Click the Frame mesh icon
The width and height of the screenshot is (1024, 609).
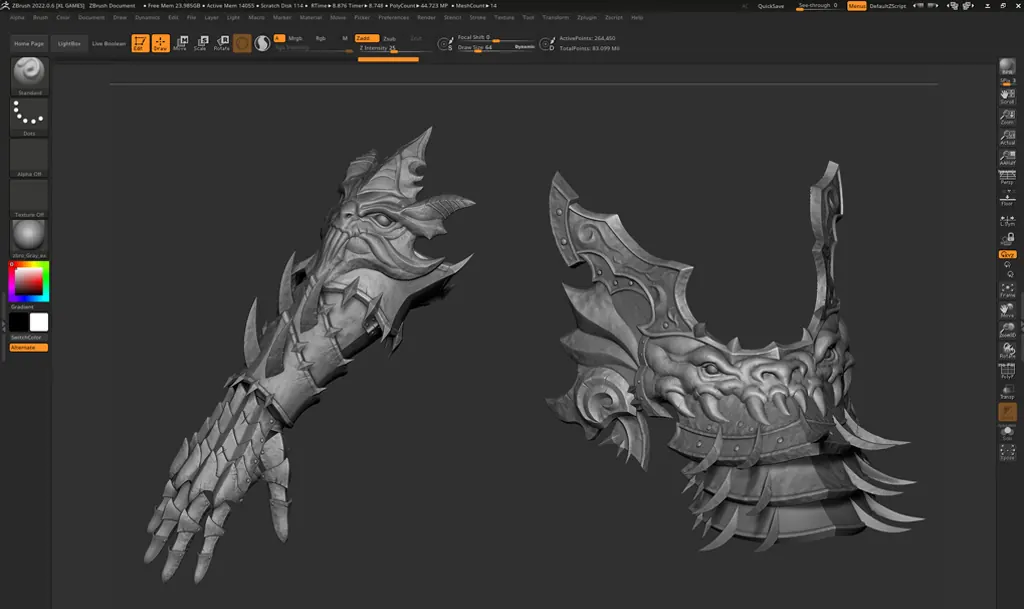click(x=1007, y=290)
